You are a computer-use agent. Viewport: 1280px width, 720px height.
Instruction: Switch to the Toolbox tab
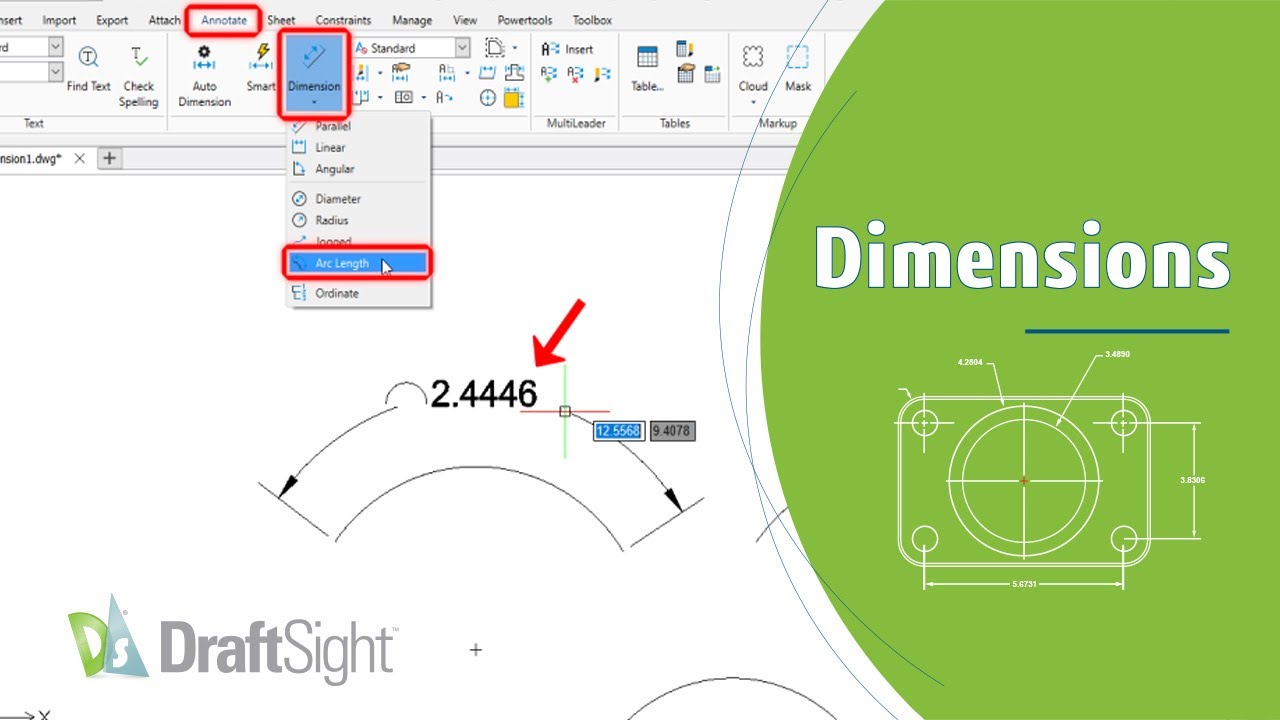coord(592,20)
